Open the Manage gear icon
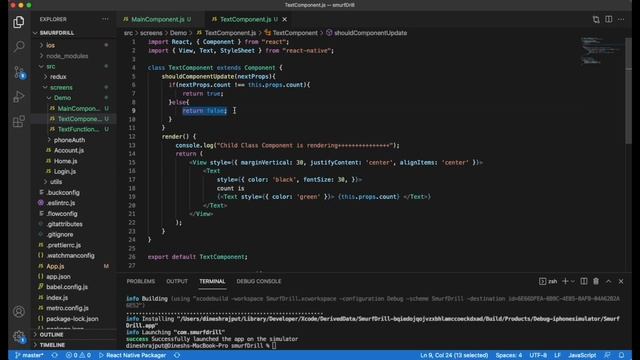Viewport: 640px width, 360px height. 18,336
